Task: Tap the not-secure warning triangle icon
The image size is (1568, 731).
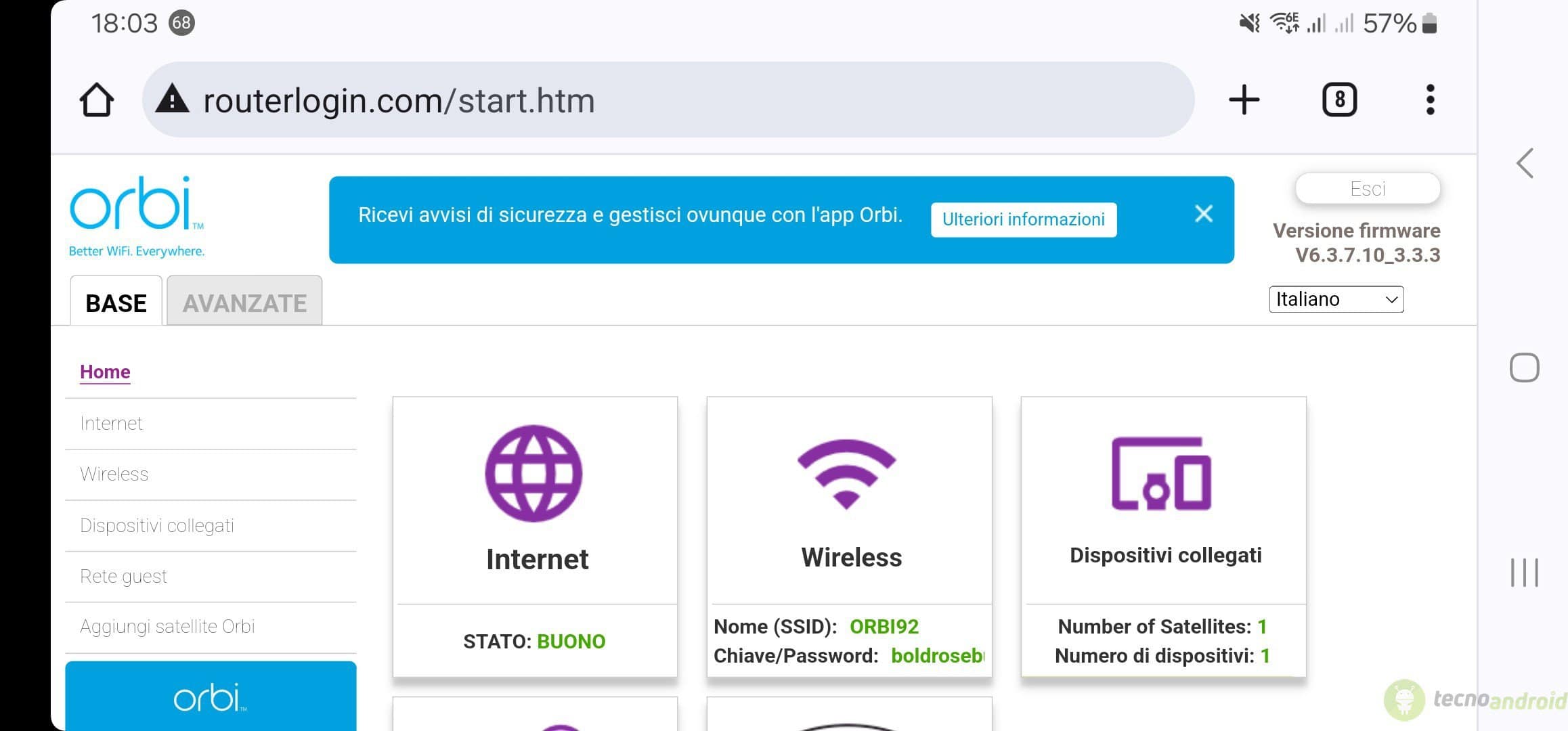Action: click(x=172, y=99)
